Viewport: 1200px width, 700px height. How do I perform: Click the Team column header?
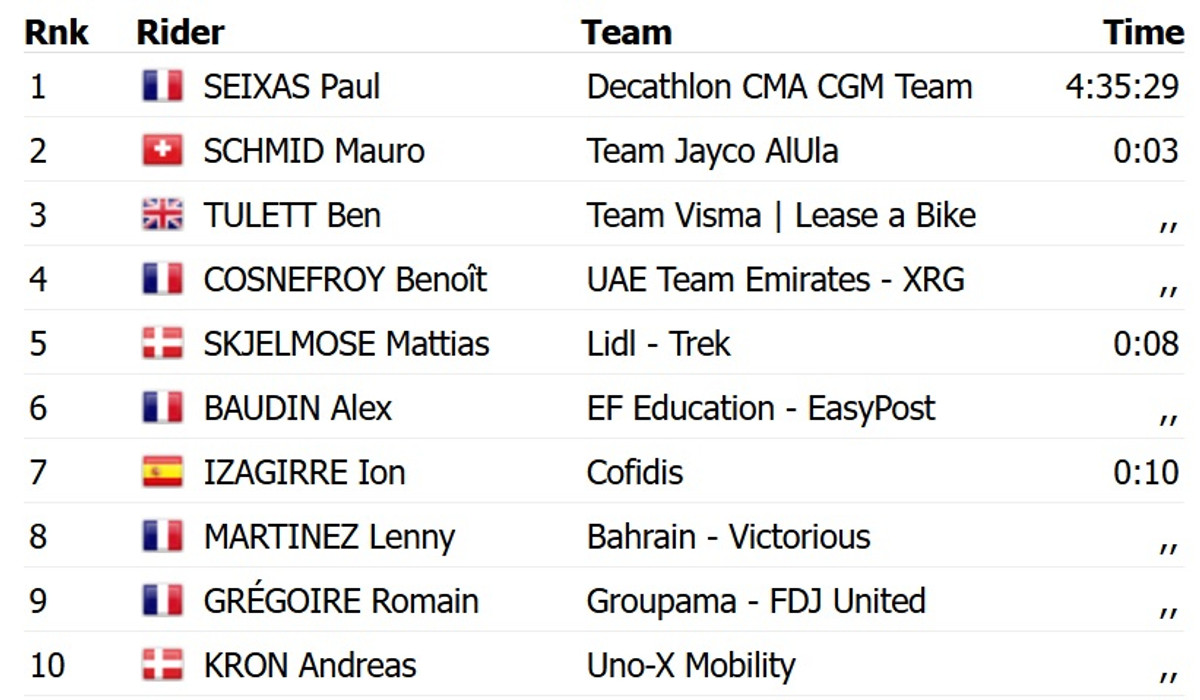click(x=626, y=32)
